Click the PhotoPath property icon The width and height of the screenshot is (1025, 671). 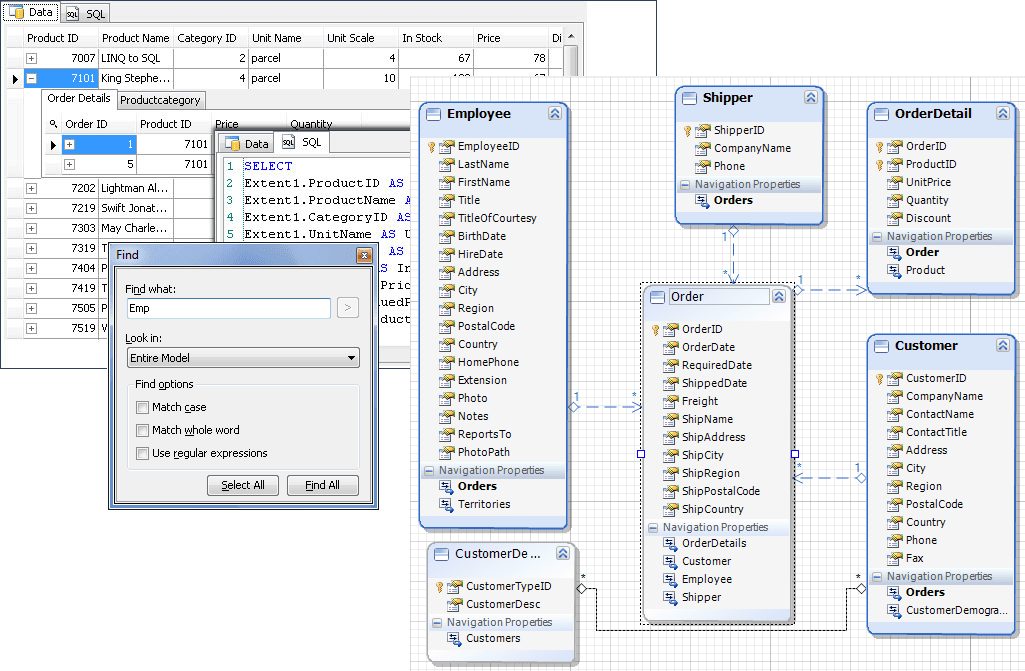tap(446, 453)
